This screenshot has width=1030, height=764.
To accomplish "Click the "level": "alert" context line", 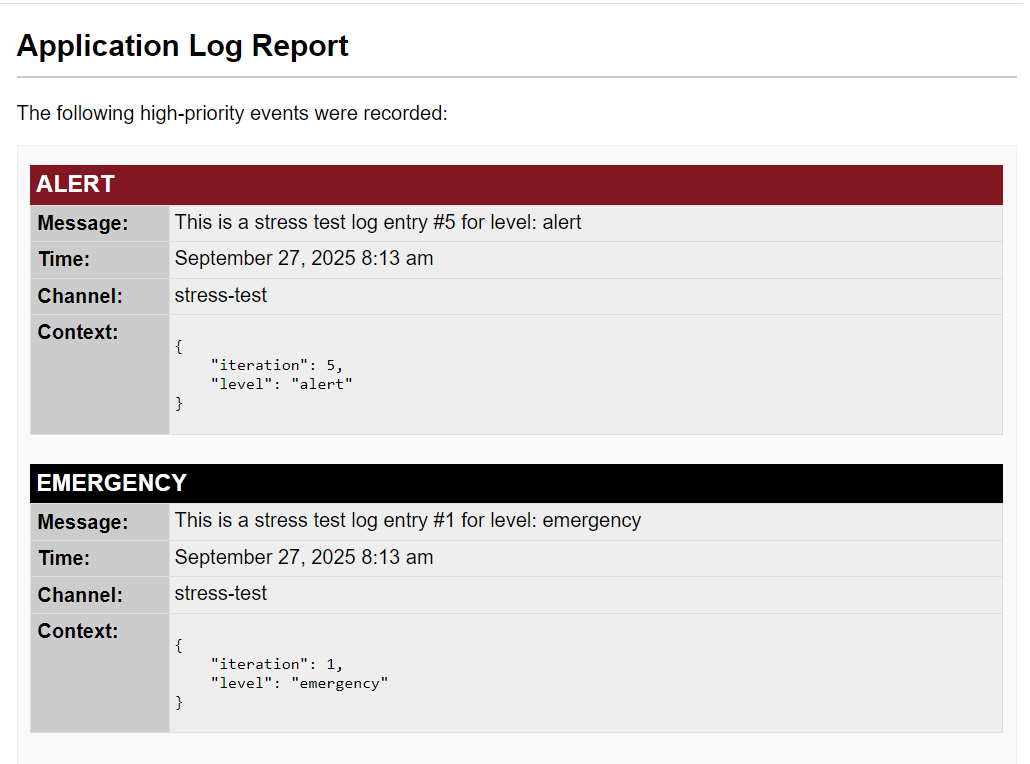I will [x=282, y=384].
